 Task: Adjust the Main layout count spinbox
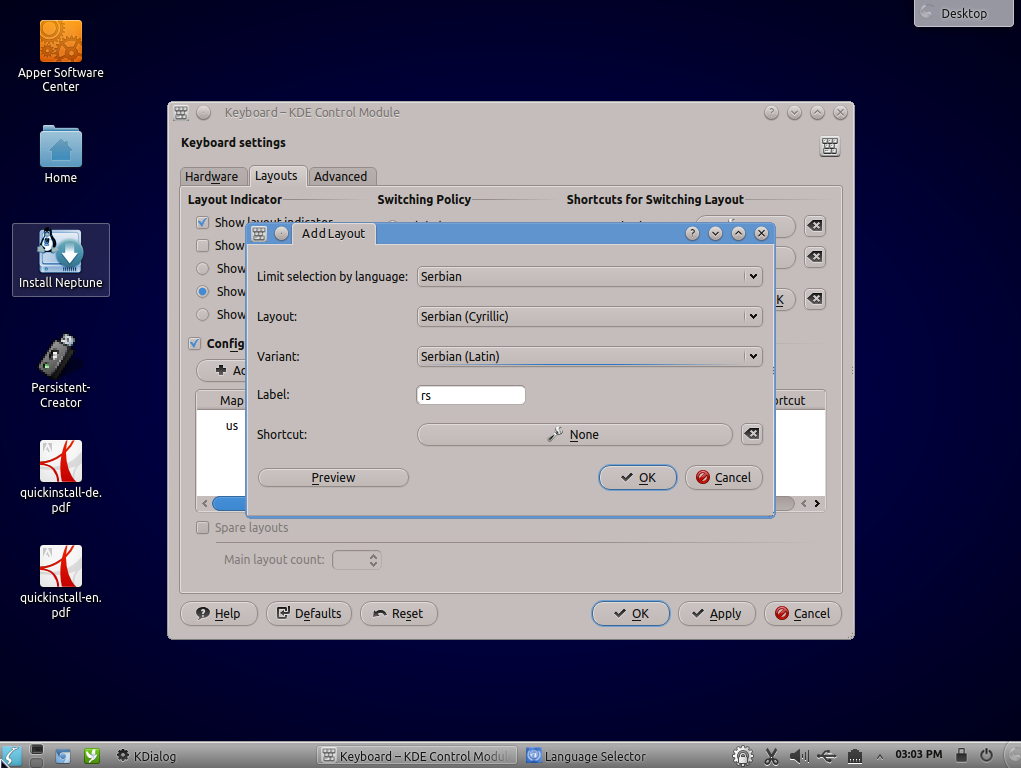coord(357,560)
